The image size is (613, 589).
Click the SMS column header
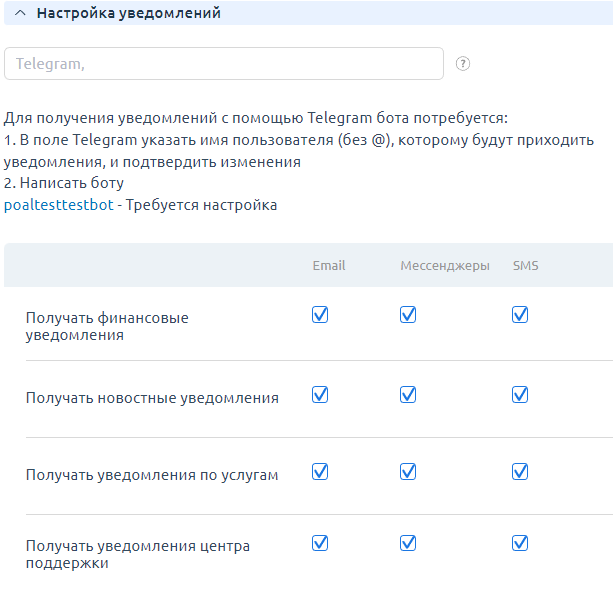(526, 266)
